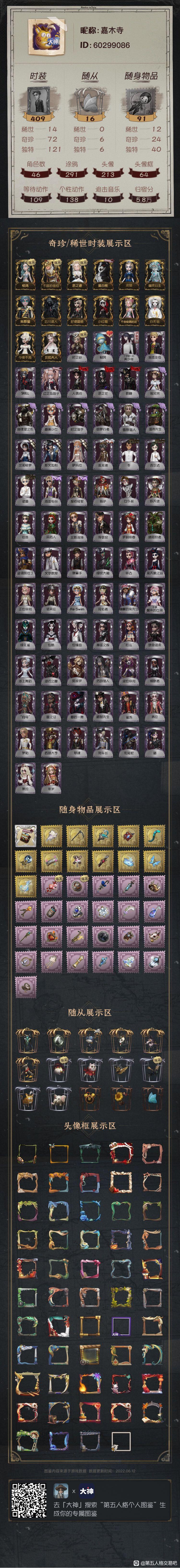This screenshot has height=1568, width=180.
Task: Click the 归宿分 5.8万 stat badge
Action: 143,195
